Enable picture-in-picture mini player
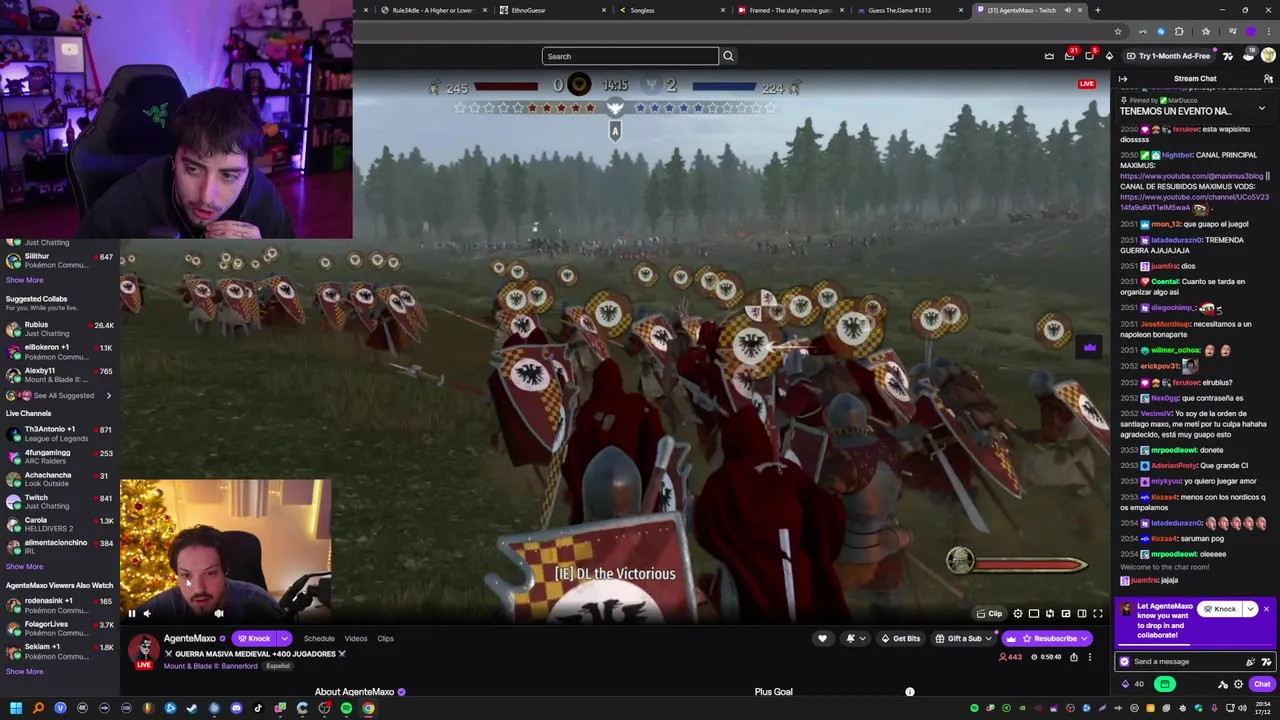 1066,614
